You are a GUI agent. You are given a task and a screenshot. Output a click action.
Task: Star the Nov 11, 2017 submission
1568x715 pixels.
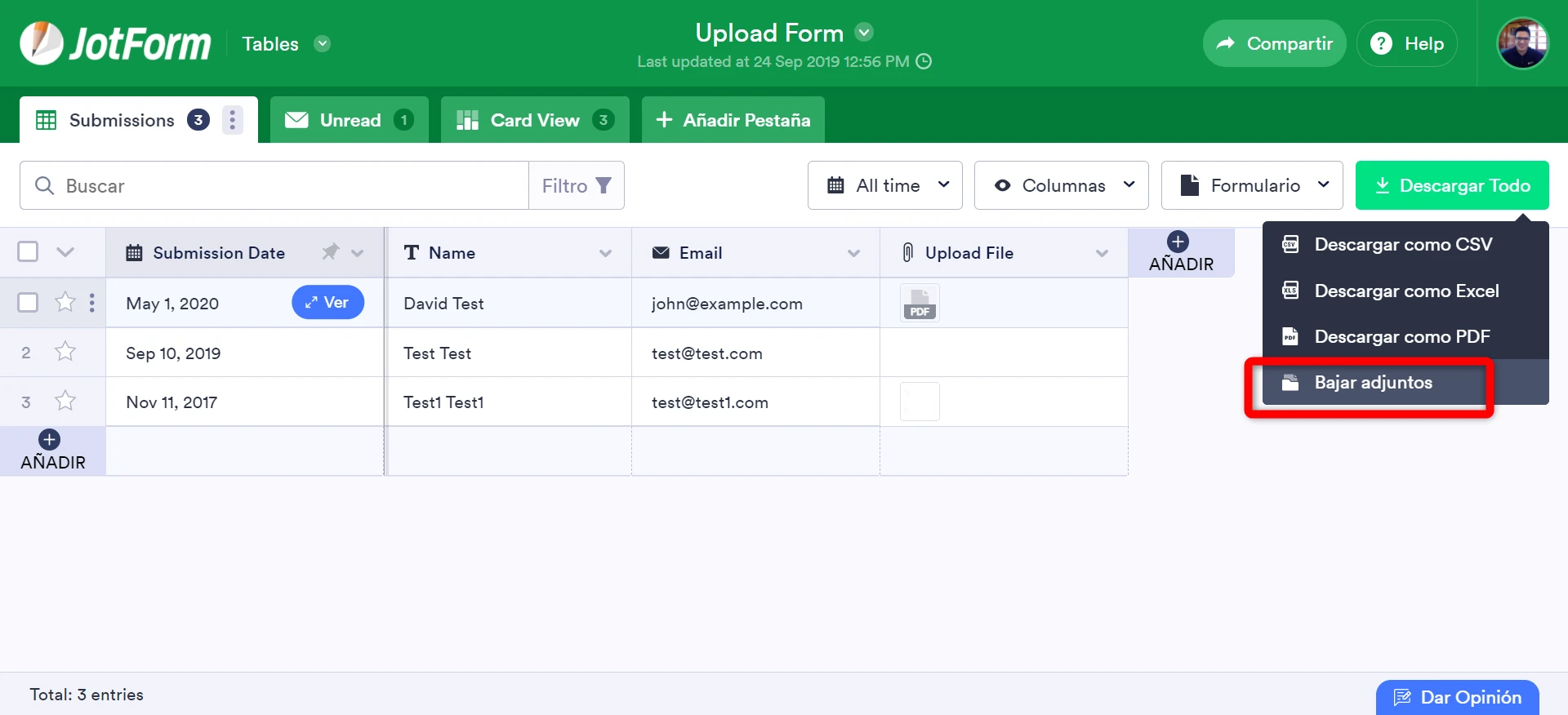[x=65, y=401]
